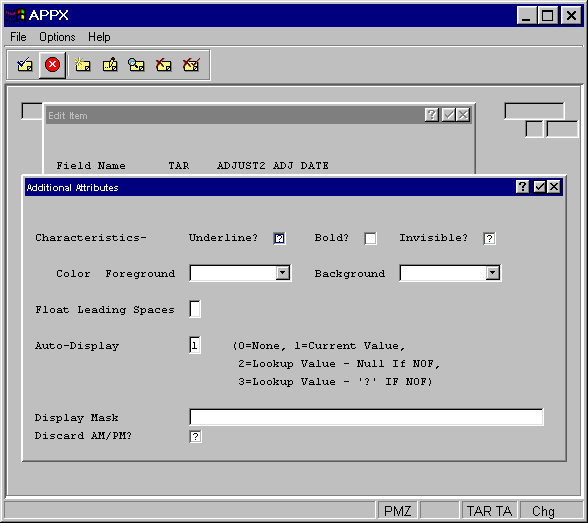The width and height of the screenshot is (588, 523).
Task: Click the question-mark help icon of Additional Attributes
Action: coord(522,187)
